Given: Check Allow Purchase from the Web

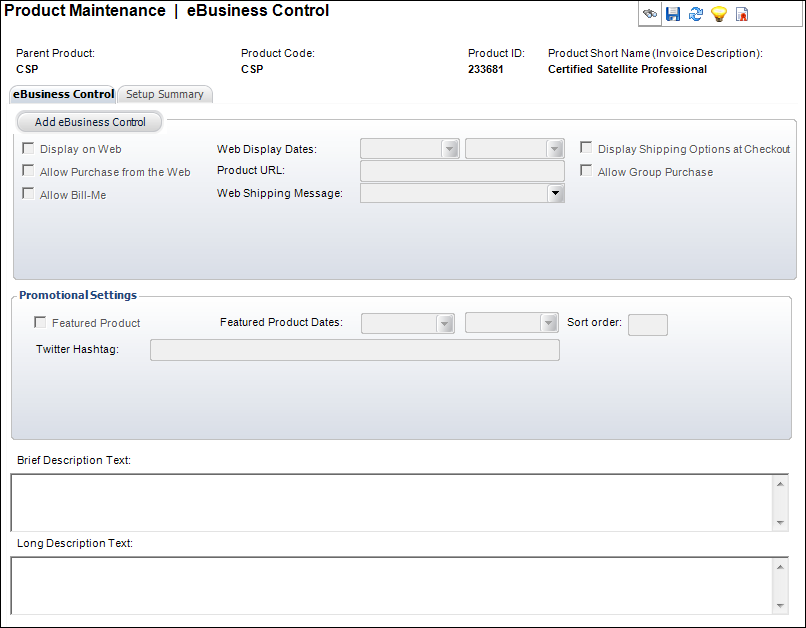Looking at the screenshot, I should (x=28, y=171).
